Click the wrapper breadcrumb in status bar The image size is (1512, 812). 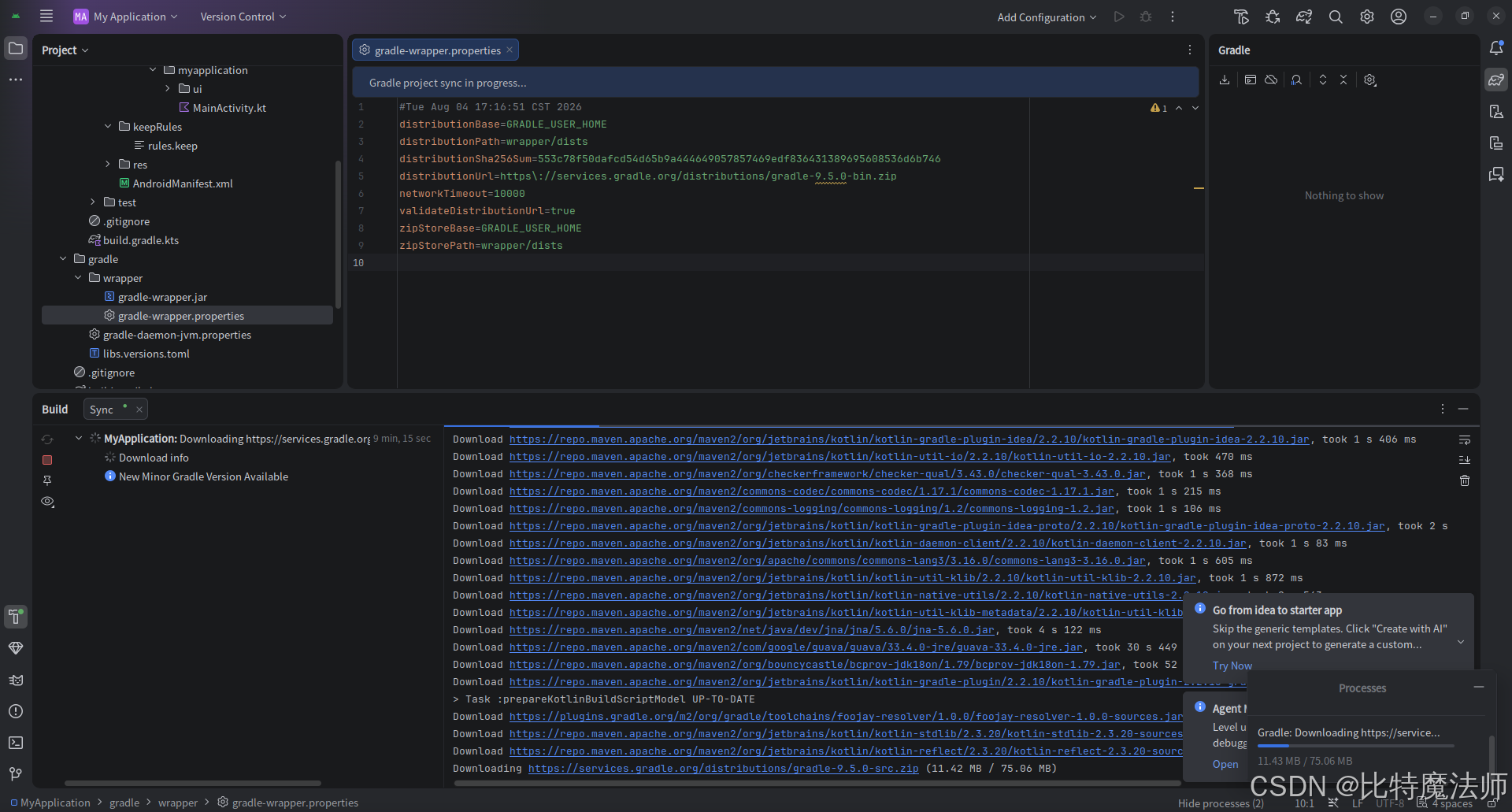[x=178, y=803]
